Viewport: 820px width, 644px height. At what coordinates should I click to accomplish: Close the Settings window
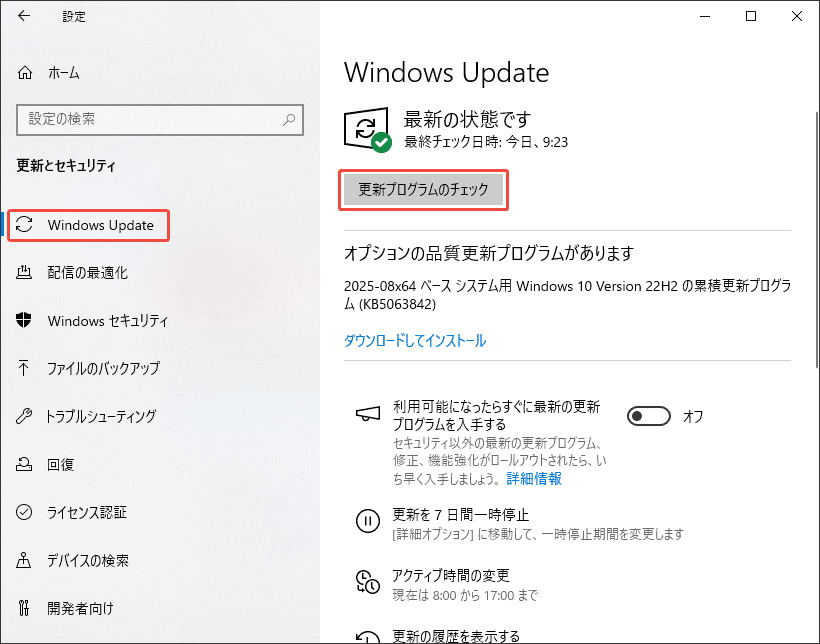tap(797, 16)
